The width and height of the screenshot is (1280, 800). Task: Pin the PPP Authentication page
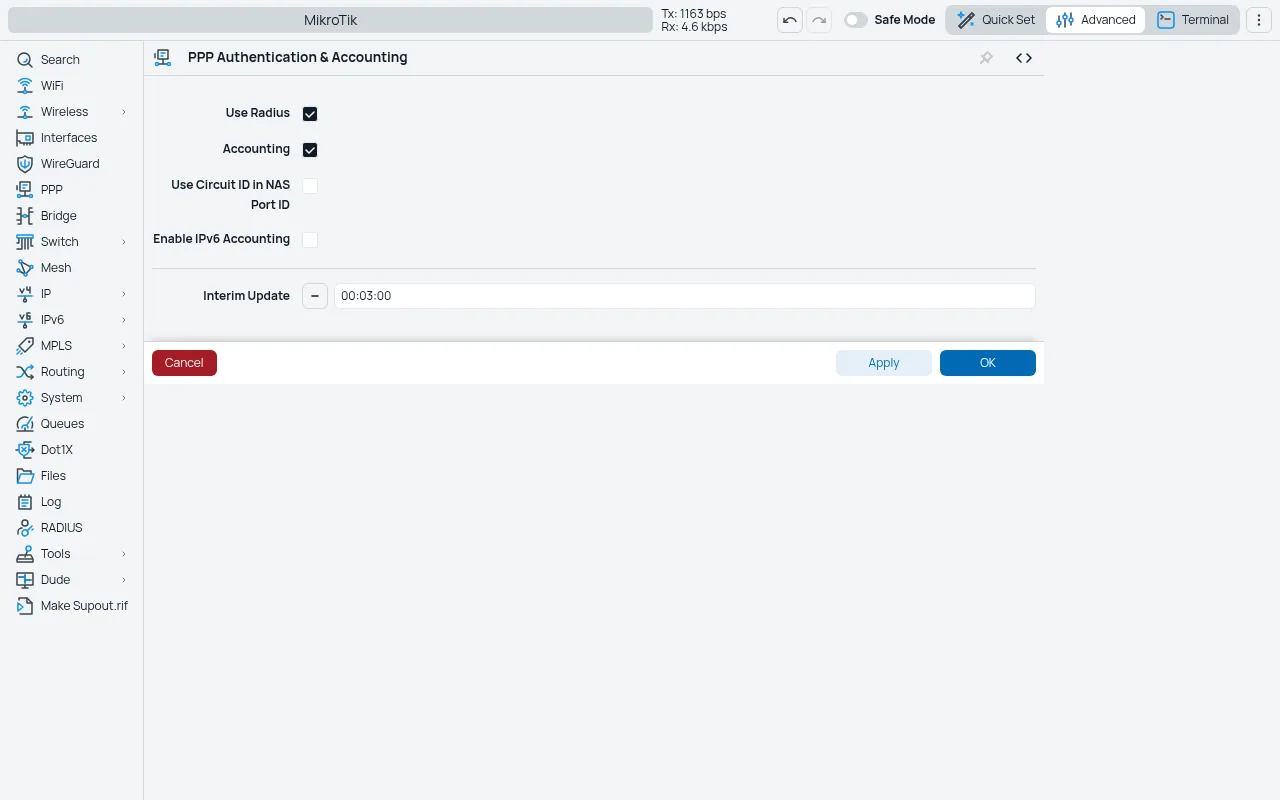tap(986, 58)
